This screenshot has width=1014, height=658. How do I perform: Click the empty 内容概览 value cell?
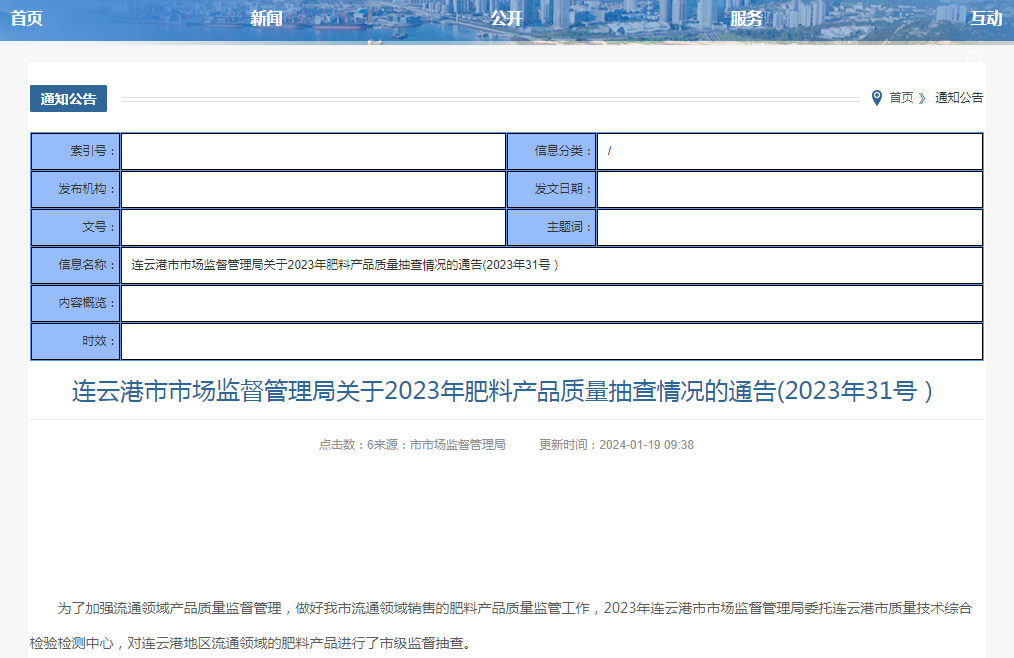point(552,303)
